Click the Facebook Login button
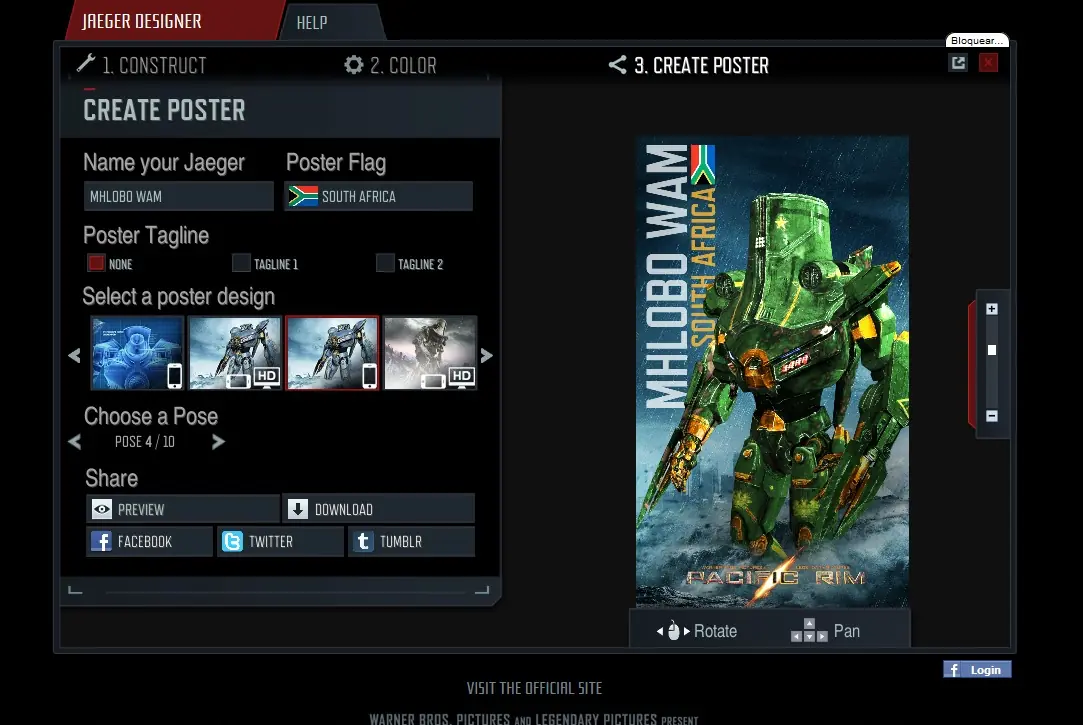Screen dimensions: 1083x725 point(977,669)
